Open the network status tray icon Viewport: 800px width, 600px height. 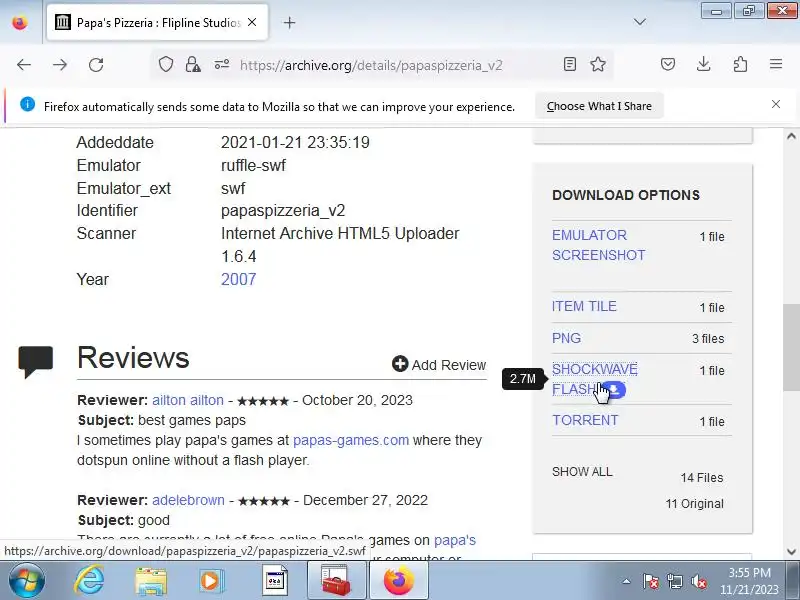(x=674, y=581)
